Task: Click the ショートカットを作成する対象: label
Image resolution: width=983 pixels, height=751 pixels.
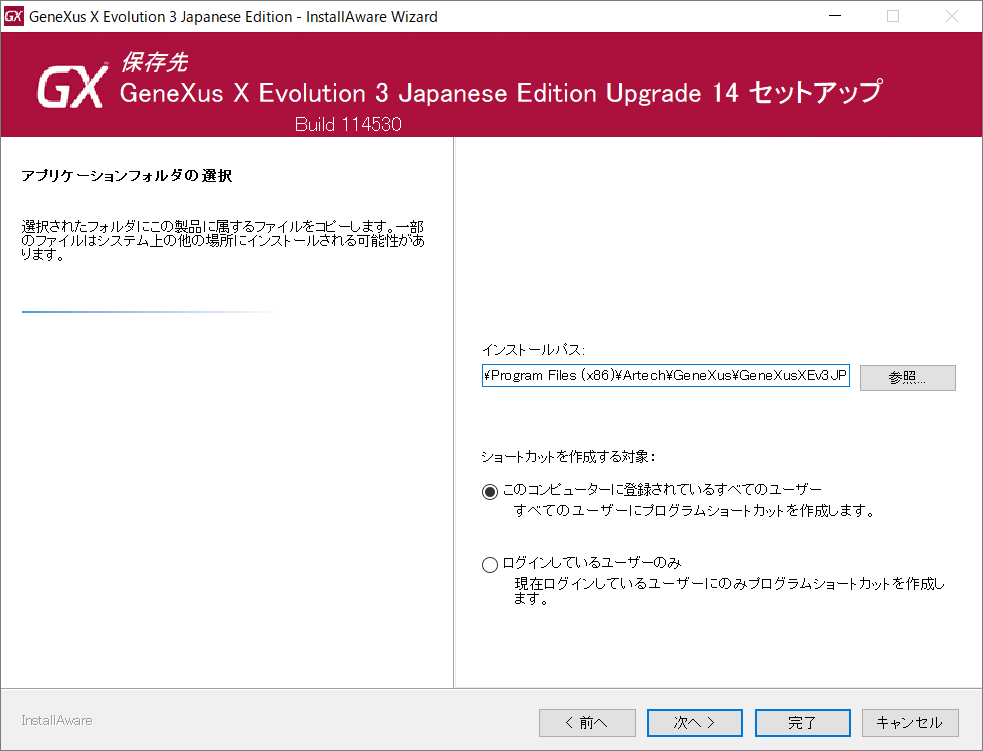Action: coord(568,456)
